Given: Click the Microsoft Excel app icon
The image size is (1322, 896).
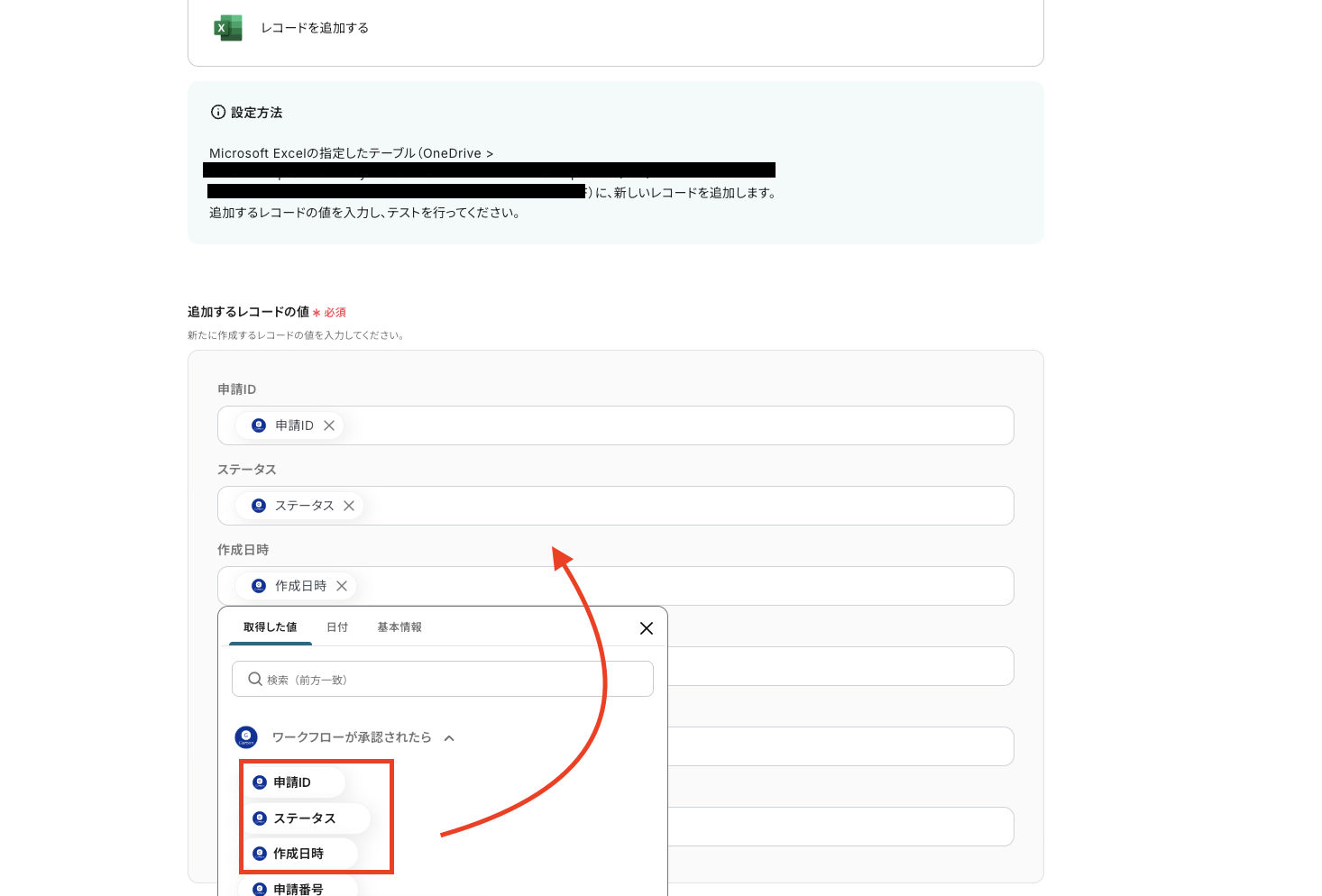Looking at the screenshot, I should 228,28.
